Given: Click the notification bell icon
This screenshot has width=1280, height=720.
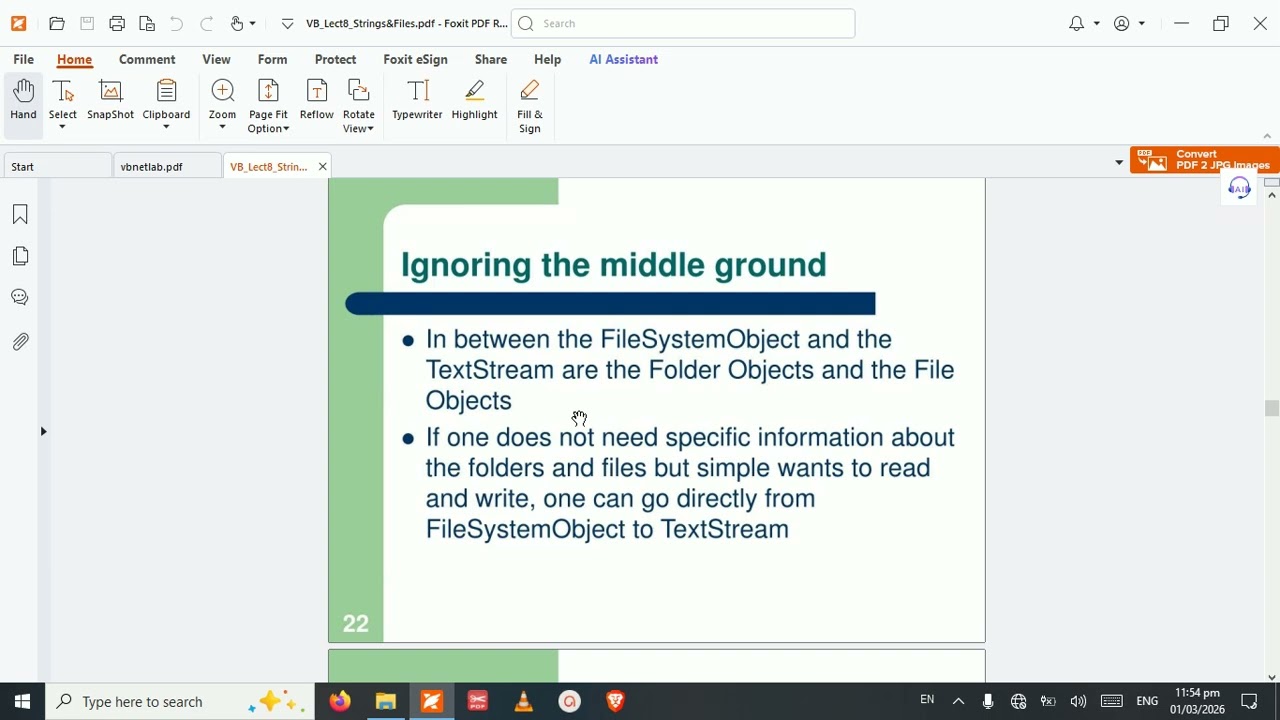Looking at the screenshot, I should [1076, 23].
